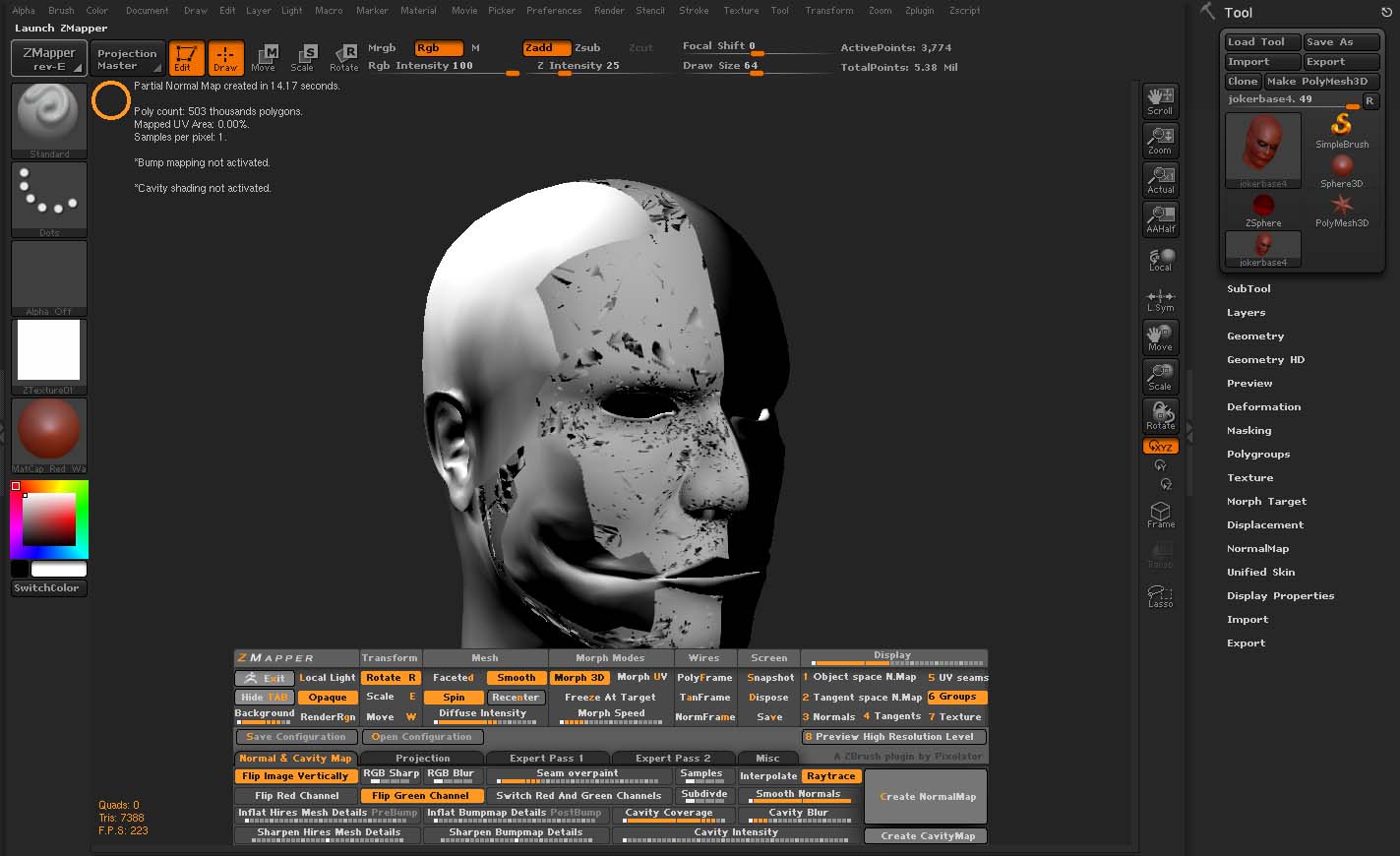Open the Dots stroke selector
The width and height of the screenshot is (1400, 856).
[49, 199]
